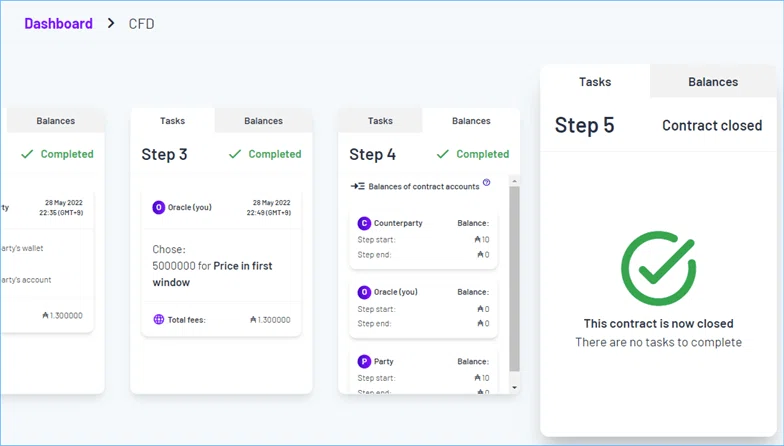
Task: Click the Oracle O avatar in Step 4
Action: pyautogui.click(x=364, y=292)
